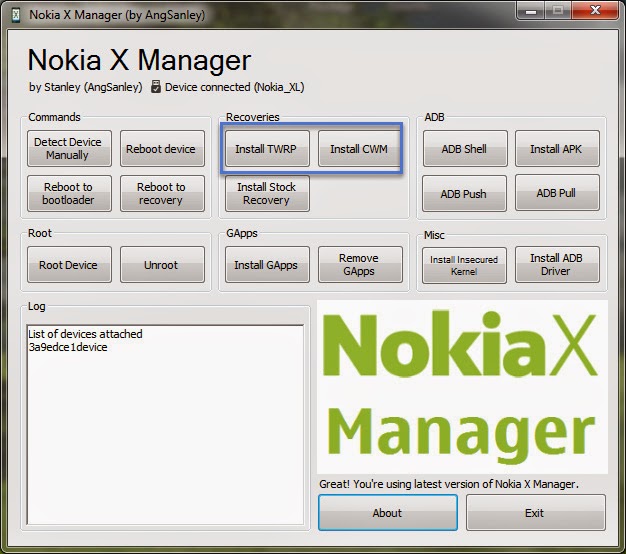Click the Detect Device Manually button
Viewport: 626px width, 554px height.
69,148
